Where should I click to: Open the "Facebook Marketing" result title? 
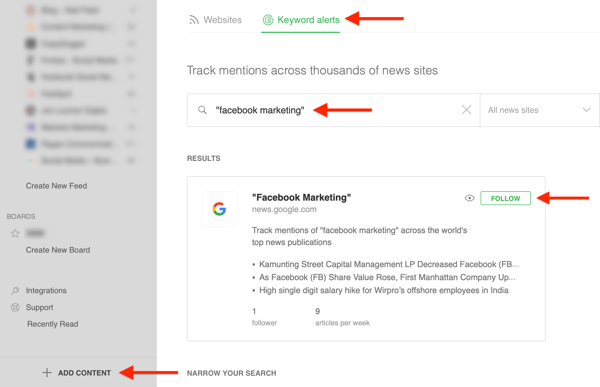tap(302, 198)
